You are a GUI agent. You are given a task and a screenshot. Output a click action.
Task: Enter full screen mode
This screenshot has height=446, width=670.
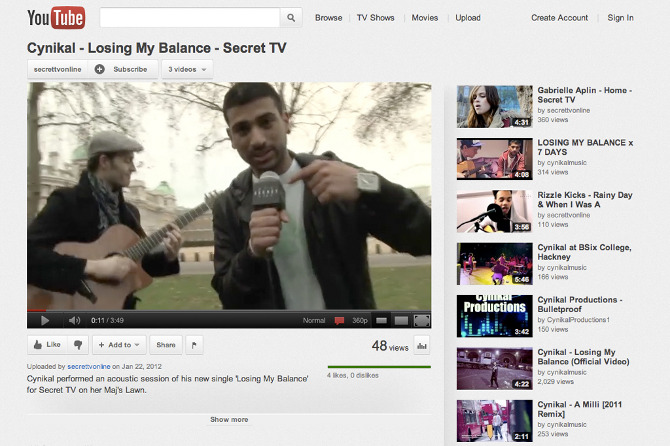pos(422,320)
